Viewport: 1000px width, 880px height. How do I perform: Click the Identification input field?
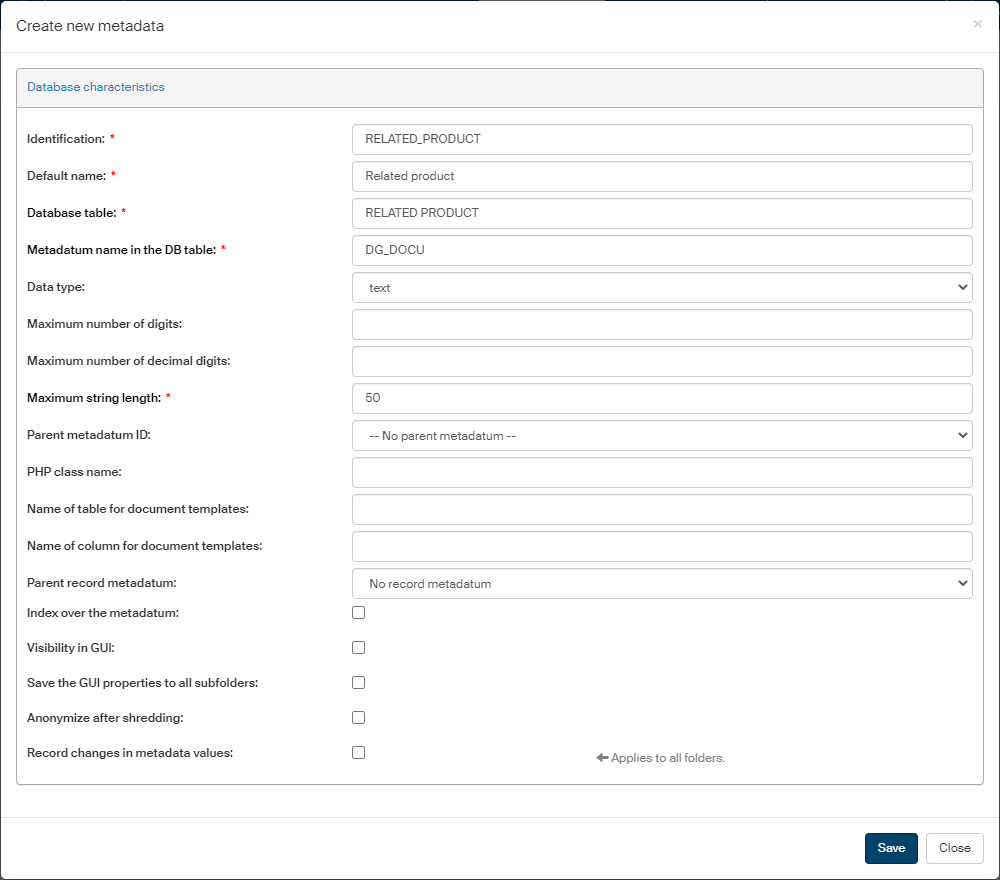pyautogui.click(x=662, y=139)
